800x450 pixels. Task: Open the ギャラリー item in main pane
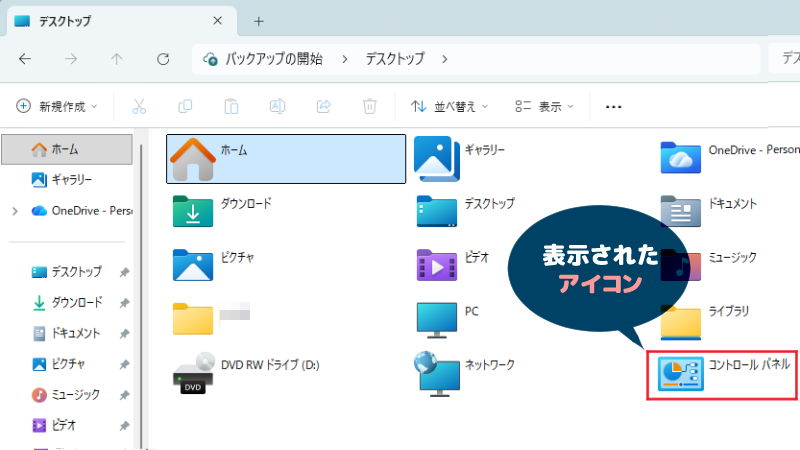click(459, 159)
